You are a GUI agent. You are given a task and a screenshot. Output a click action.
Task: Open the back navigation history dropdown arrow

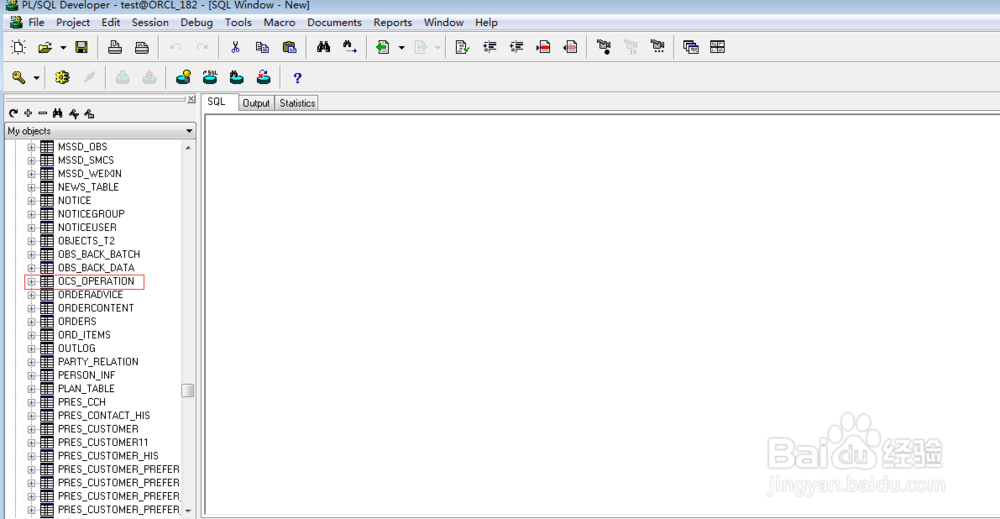[401, 48]
